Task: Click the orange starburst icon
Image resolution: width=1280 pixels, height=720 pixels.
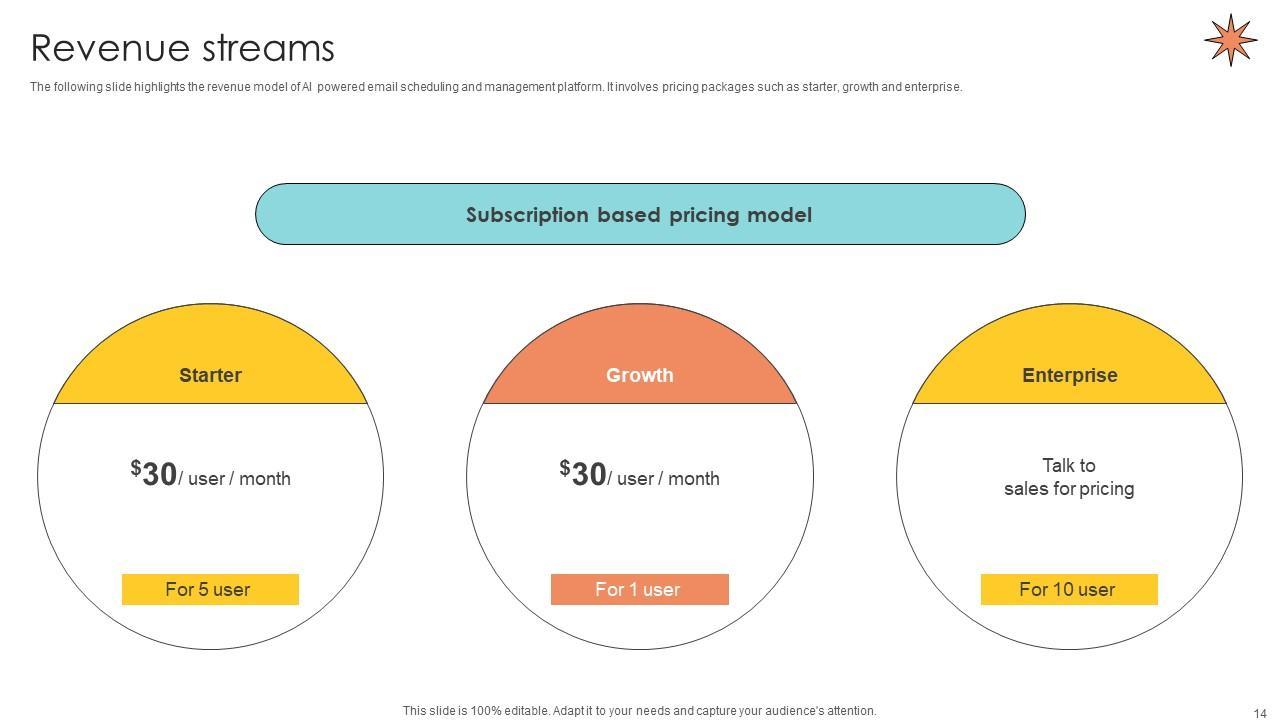Action: (x=1230, y=40)
